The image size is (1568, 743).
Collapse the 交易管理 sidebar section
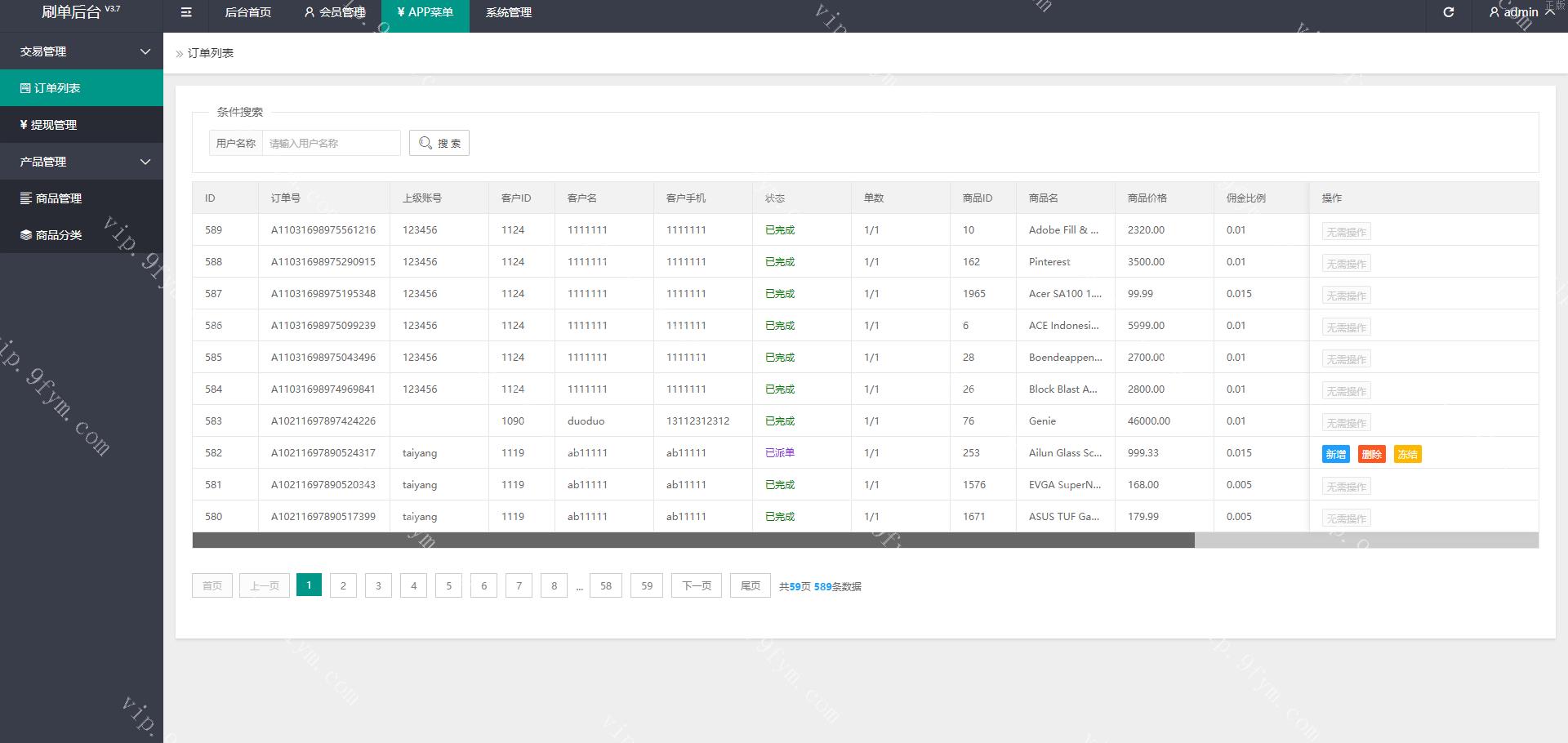coord(82,51)
